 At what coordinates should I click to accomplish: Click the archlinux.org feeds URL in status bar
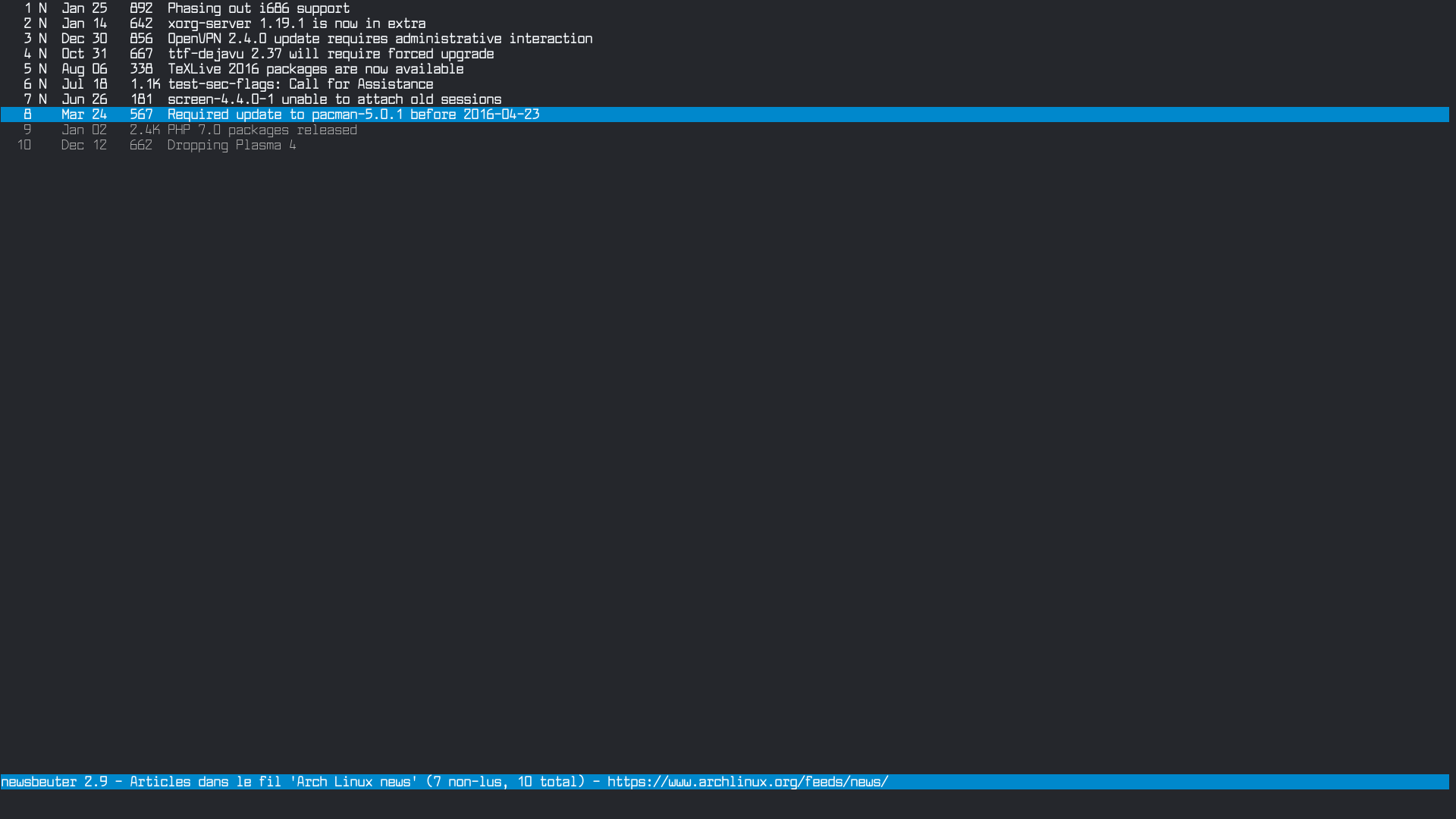[747, 782]
